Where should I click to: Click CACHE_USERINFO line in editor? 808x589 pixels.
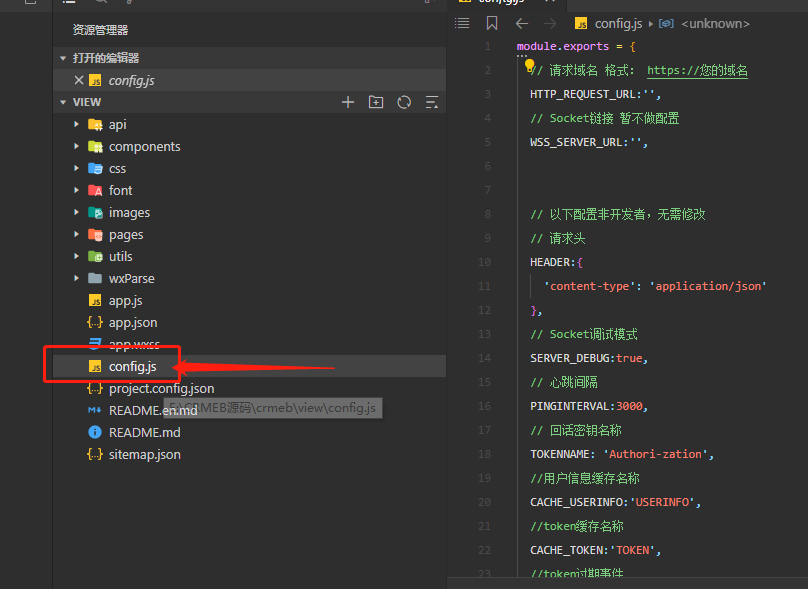pyautogui.click(x=616, y=502)
